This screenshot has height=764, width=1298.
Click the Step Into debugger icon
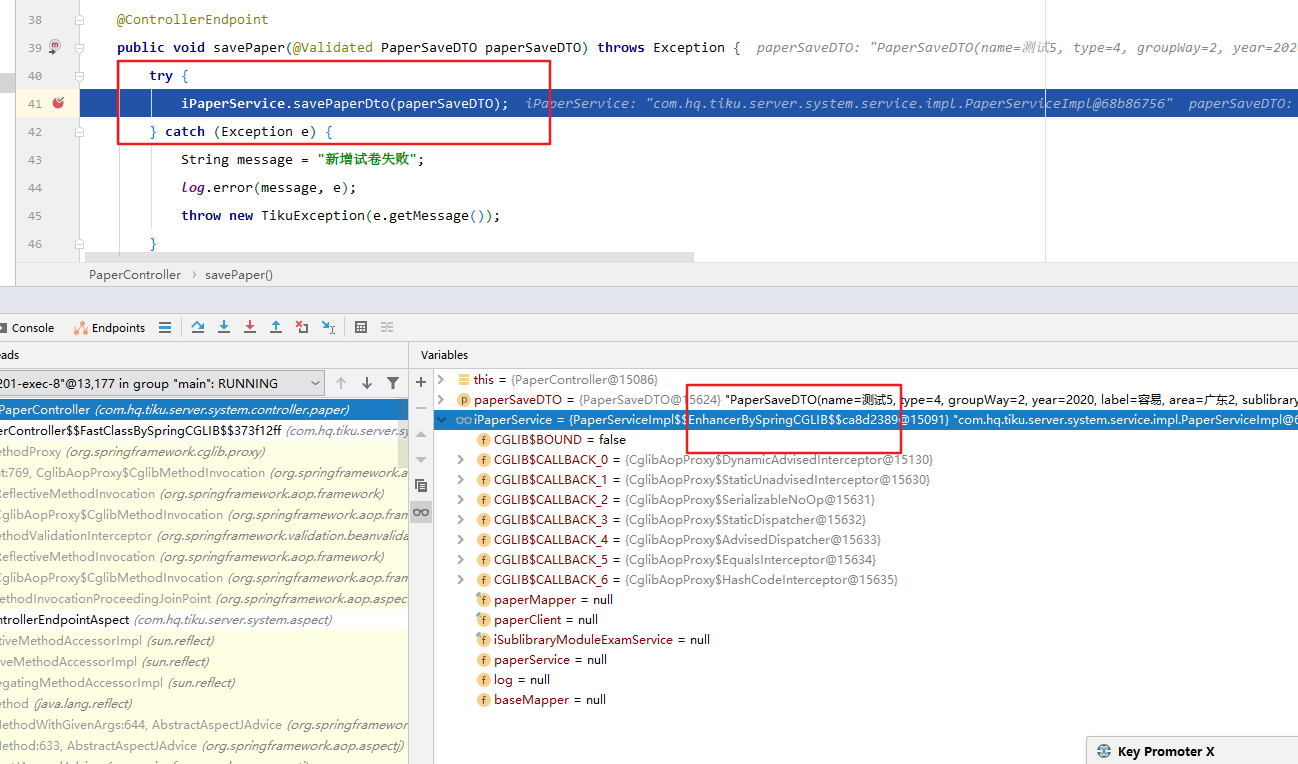[224, 327]
